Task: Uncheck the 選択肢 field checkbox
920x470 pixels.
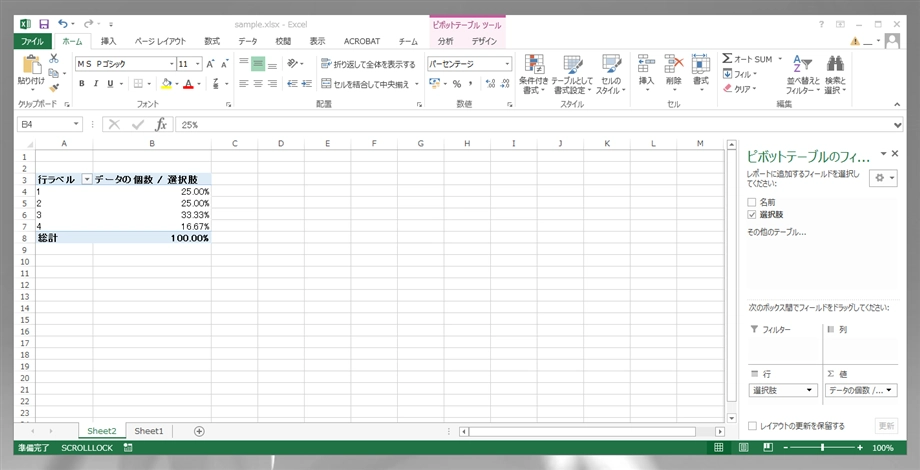Action: tap(752, 214)
